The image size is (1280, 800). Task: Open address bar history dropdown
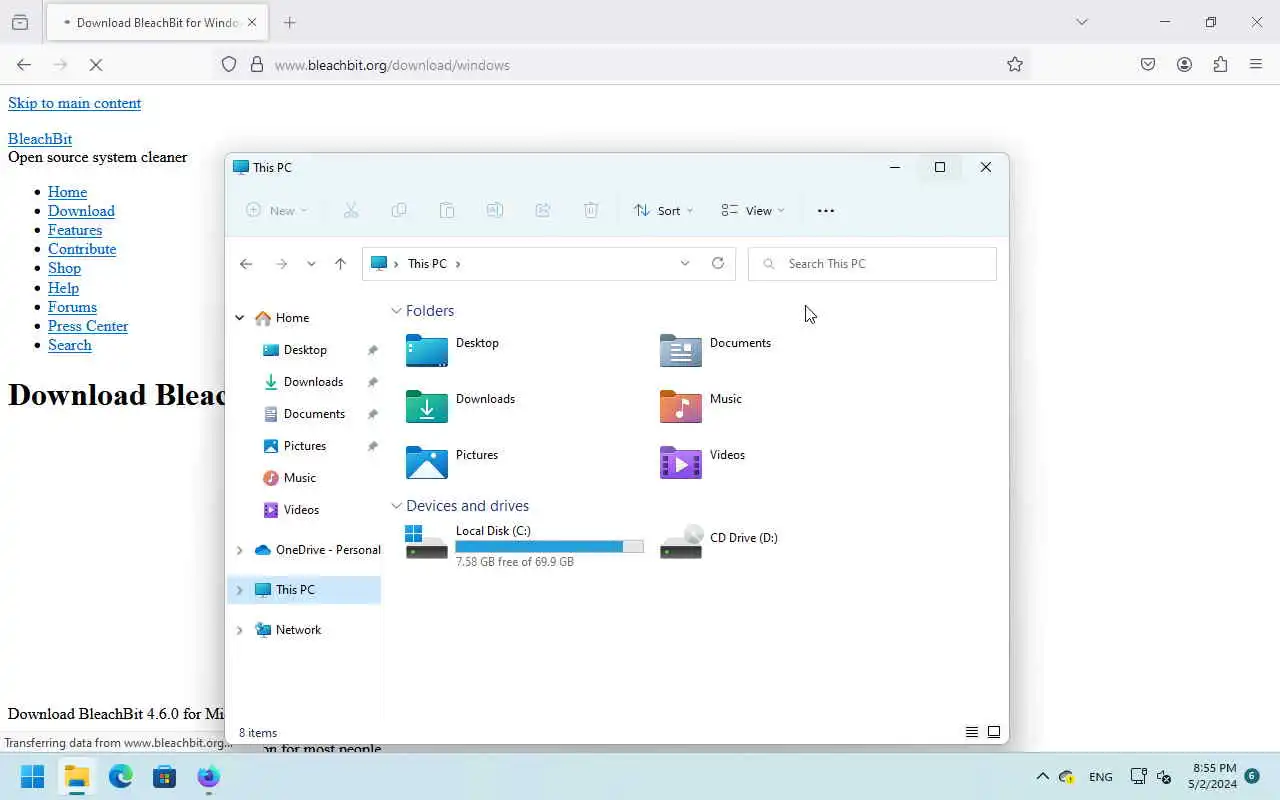click(x=685, y=263)
